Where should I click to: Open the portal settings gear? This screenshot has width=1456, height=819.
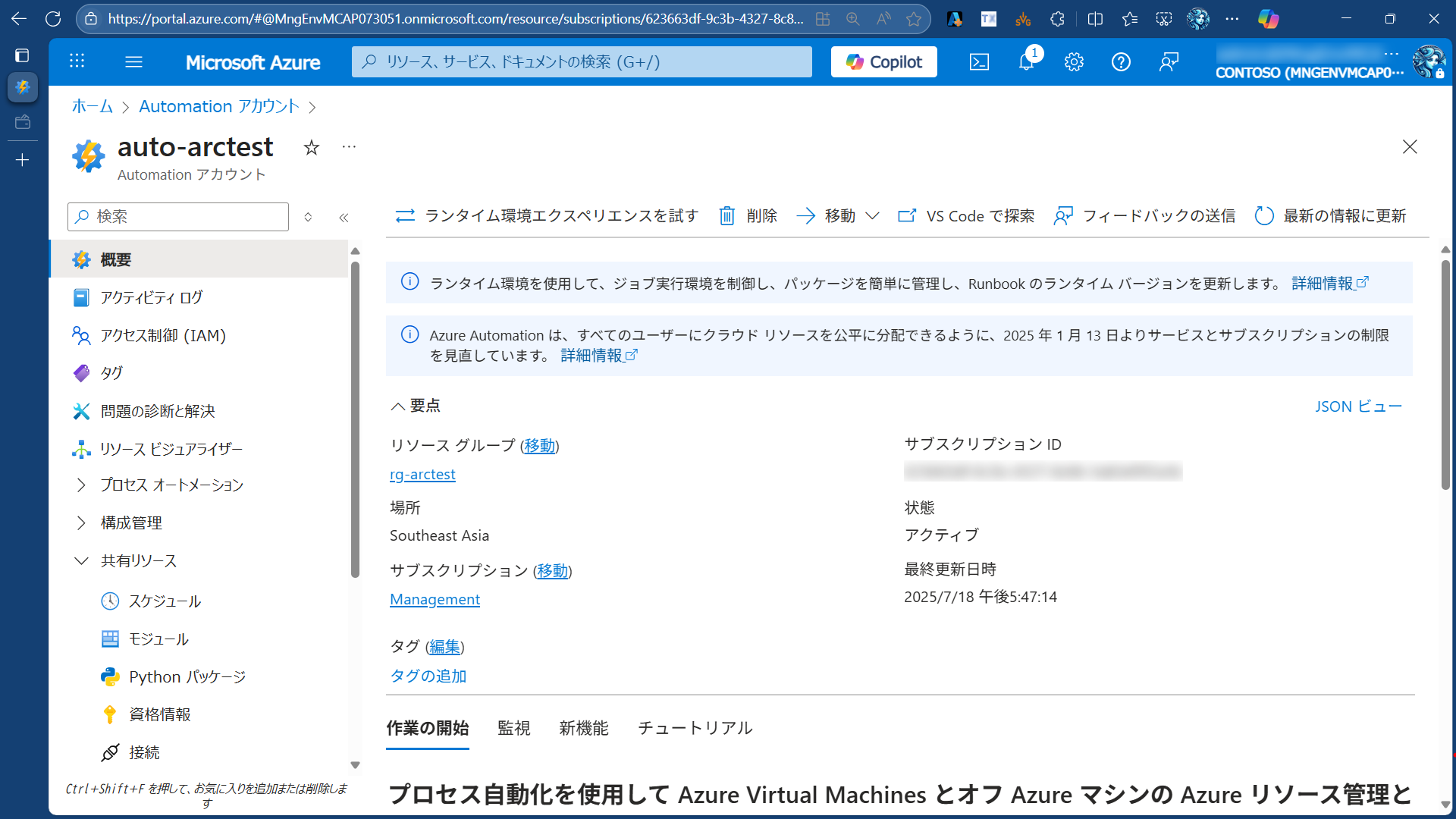point(1074,61)
